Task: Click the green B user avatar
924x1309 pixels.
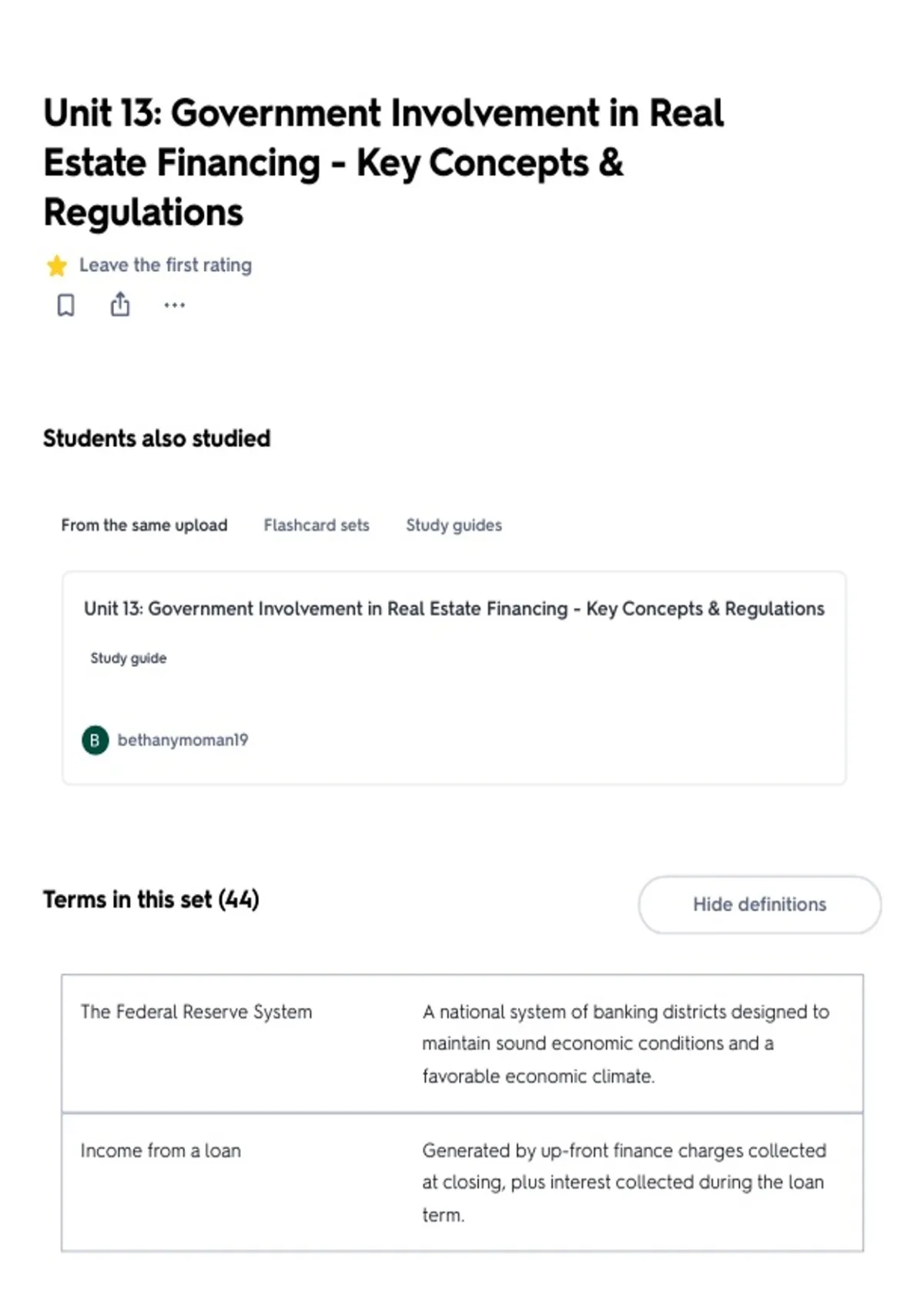Action: [95, 740]
